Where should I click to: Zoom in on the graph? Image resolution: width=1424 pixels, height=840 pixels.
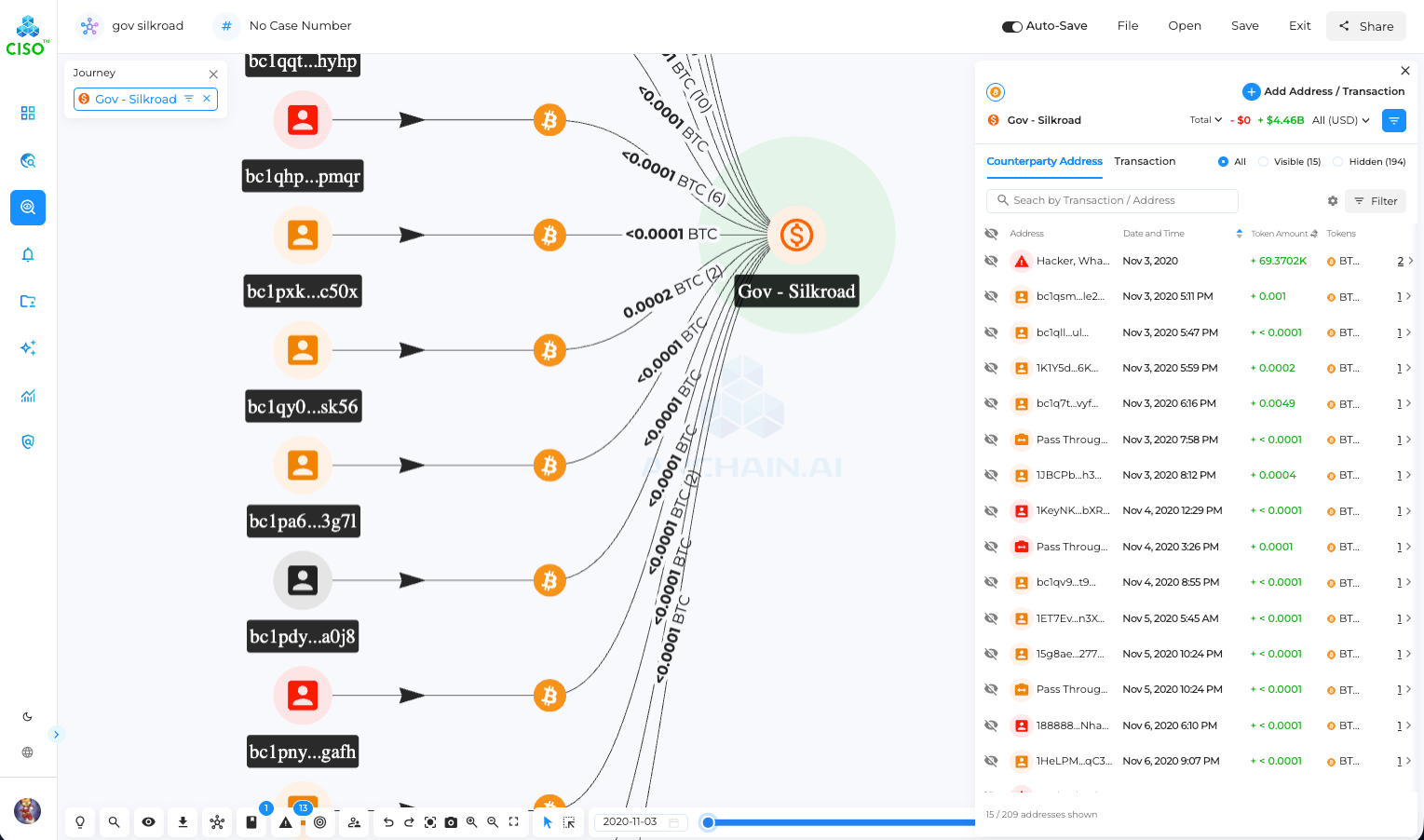pyautogui.click(x=472, y=822)
